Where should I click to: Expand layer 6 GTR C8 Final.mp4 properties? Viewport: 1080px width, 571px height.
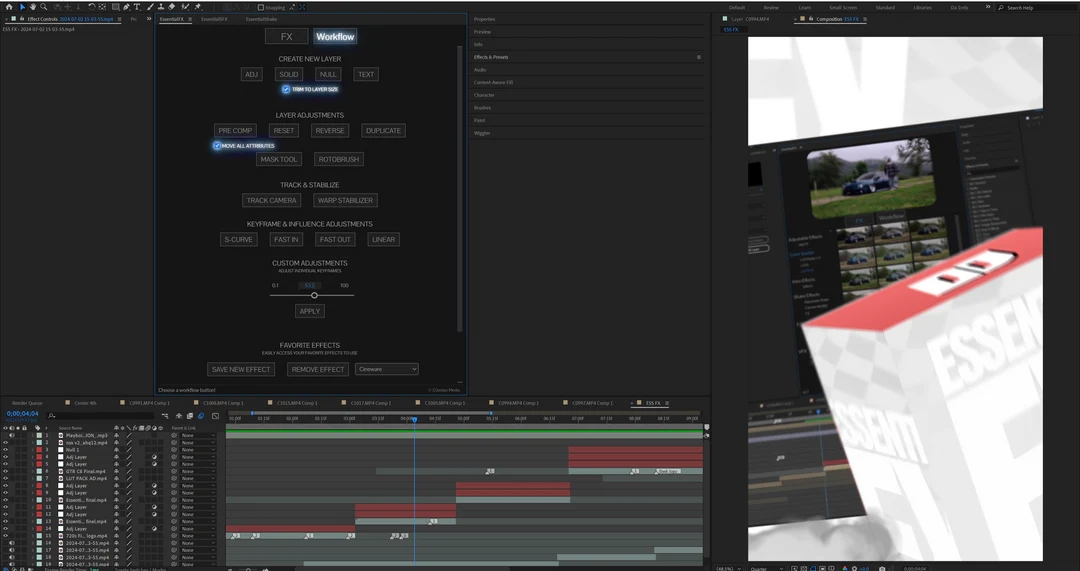tap(31, 471)
